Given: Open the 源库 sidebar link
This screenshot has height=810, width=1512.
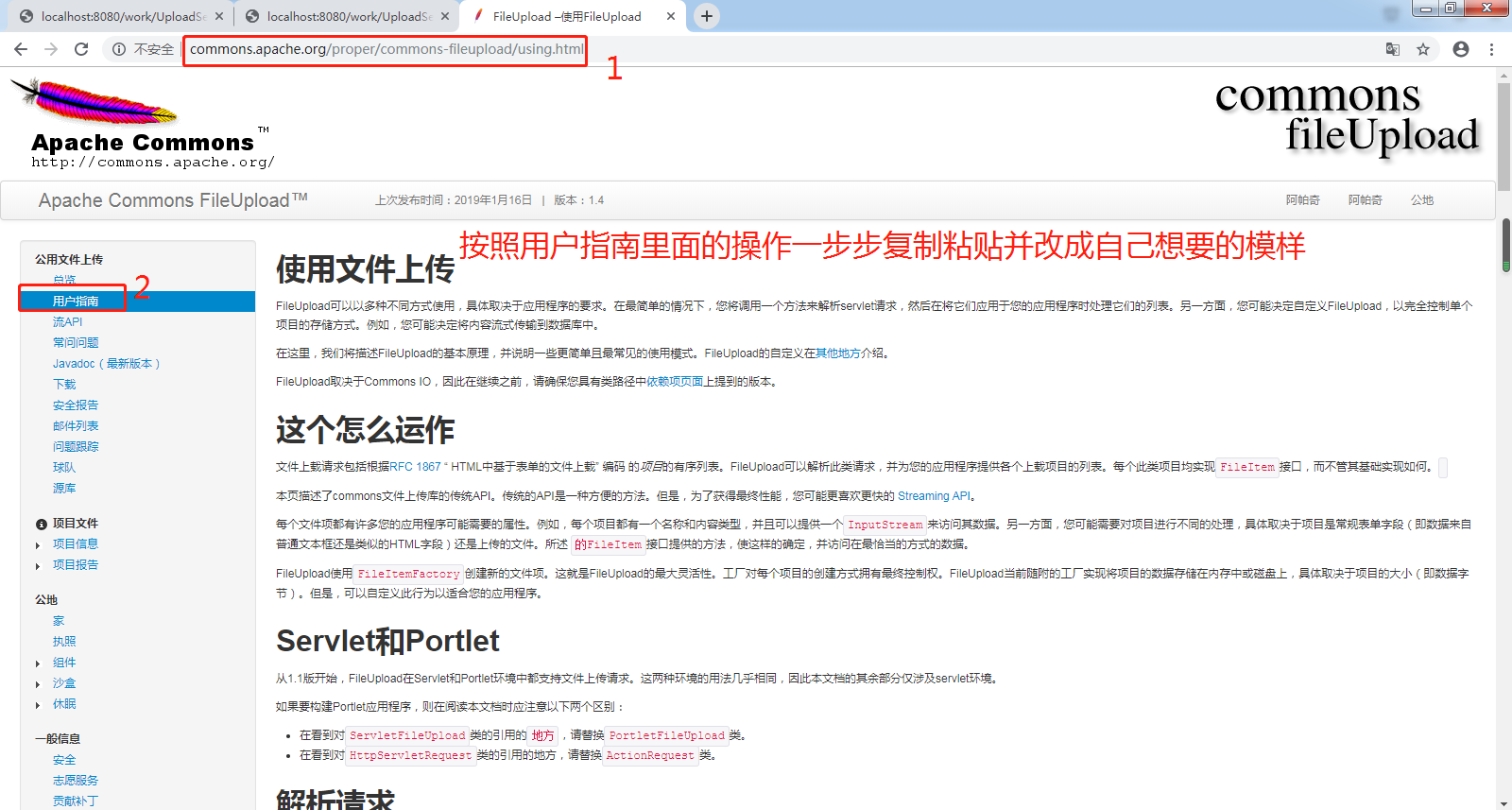Looking at the screenshot, I should coord(64,489).
